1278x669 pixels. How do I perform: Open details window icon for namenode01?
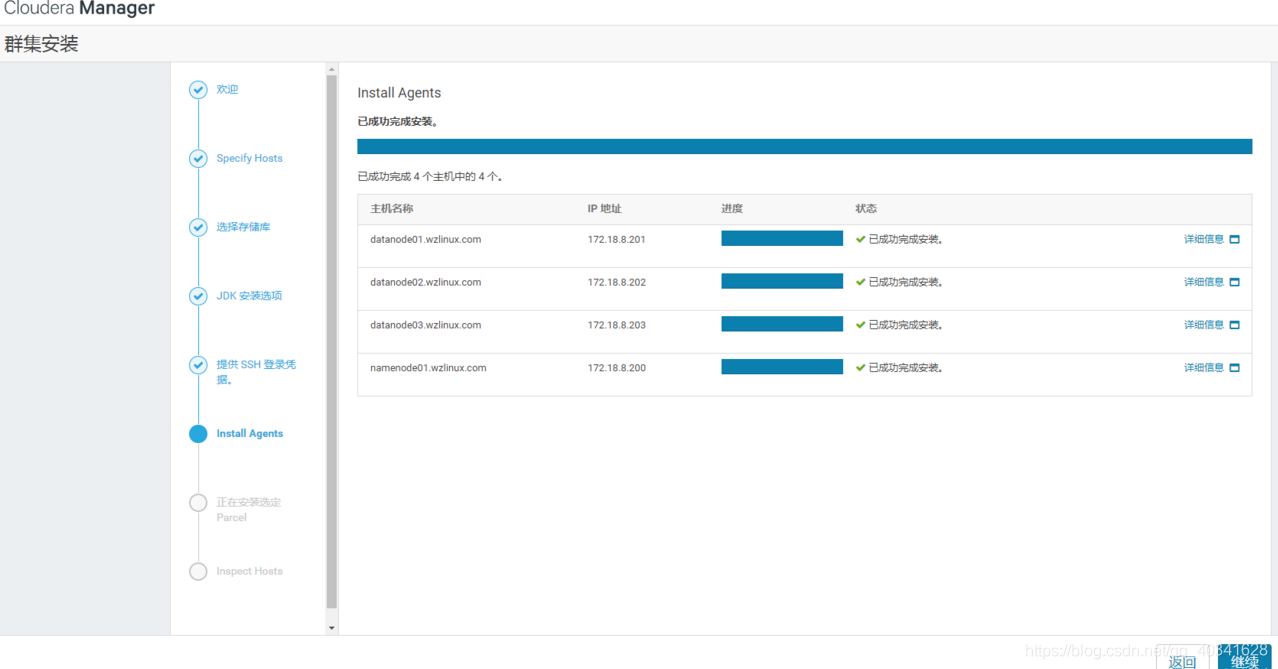click(x=1234, y=368)
